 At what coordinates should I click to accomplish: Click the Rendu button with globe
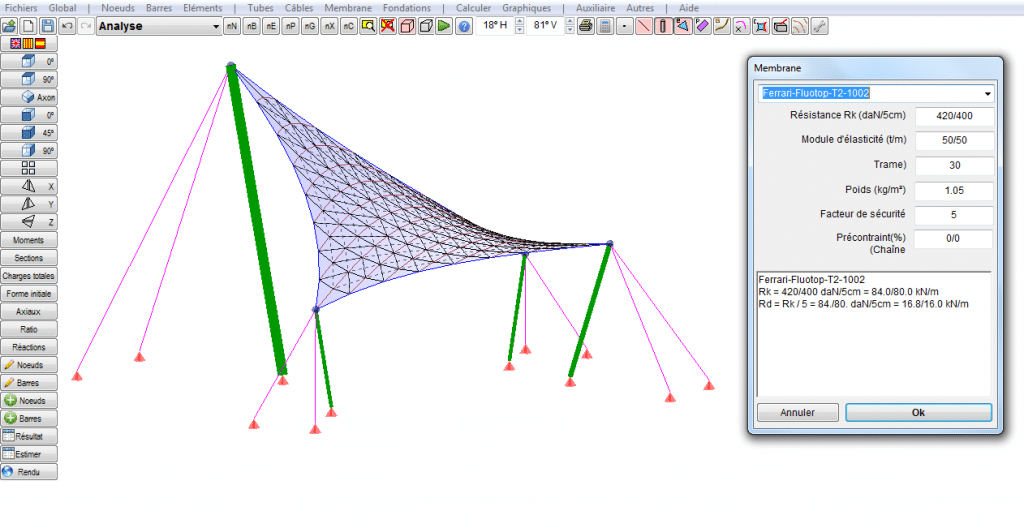29,471
